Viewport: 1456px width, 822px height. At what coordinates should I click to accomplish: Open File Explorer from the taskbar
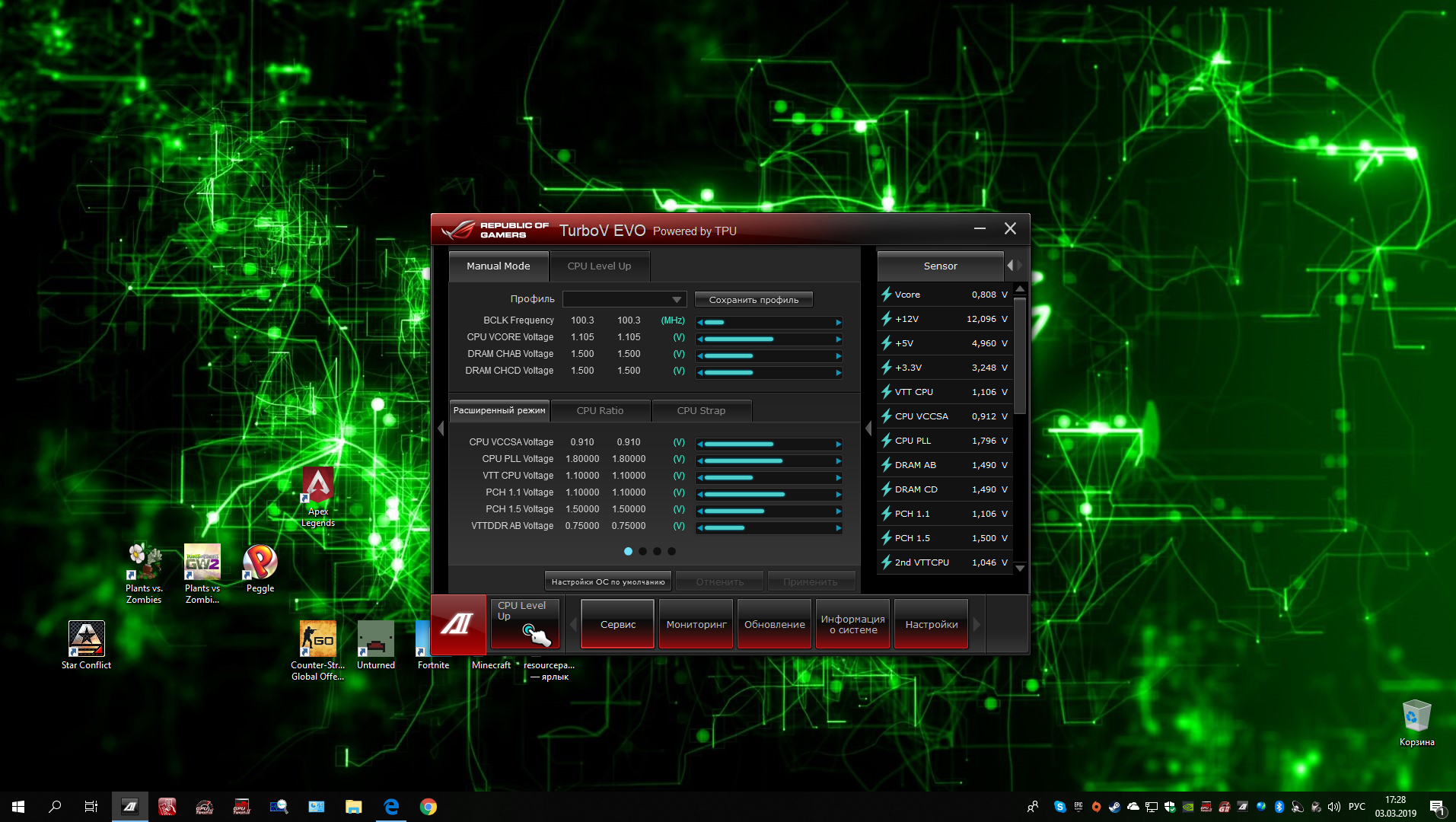(x=353, y=807)
